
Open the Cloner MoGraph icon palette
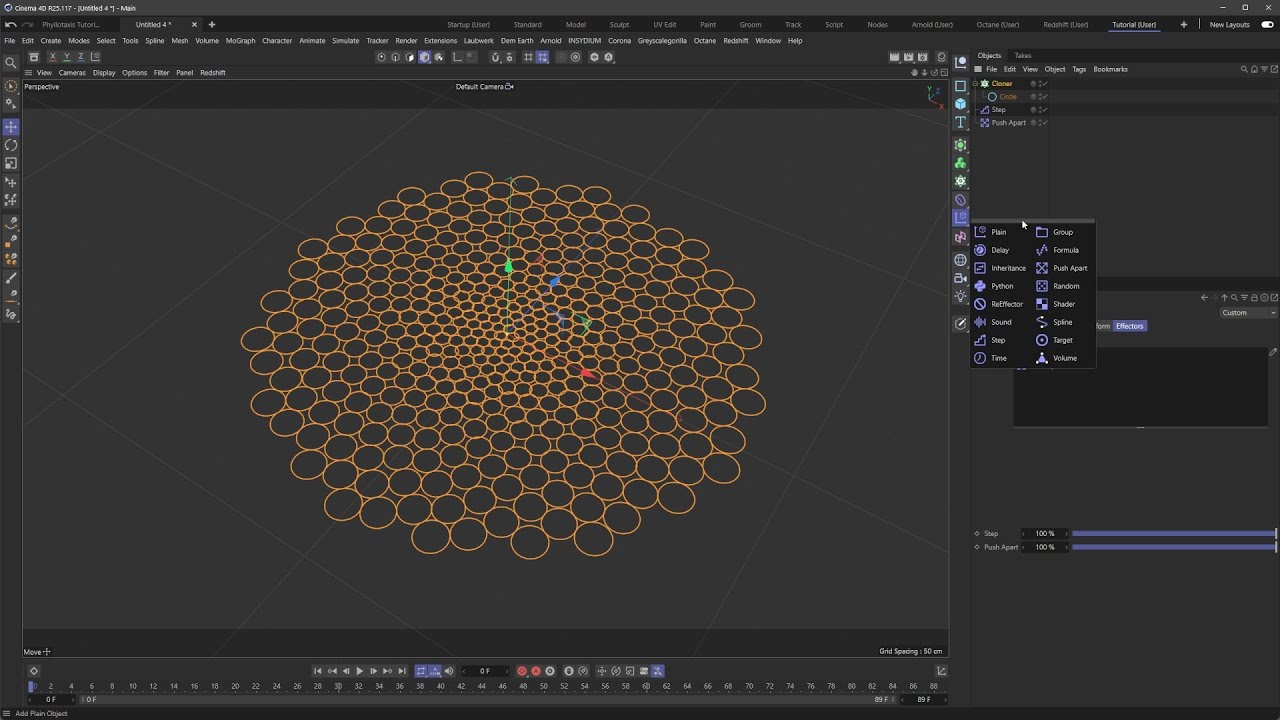[960, 181]
